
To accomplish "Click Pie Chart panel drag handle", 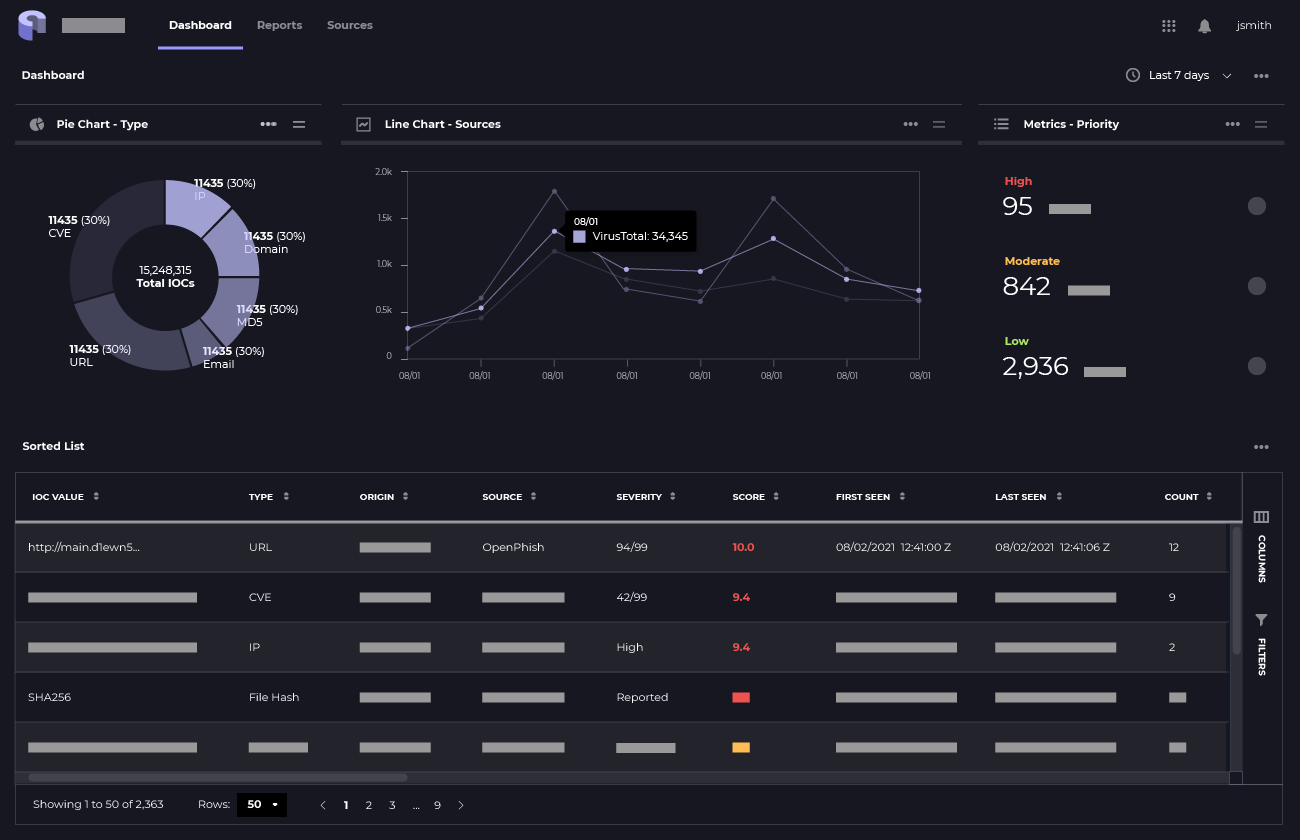I will pyautogui.click(x=298, y=124).
